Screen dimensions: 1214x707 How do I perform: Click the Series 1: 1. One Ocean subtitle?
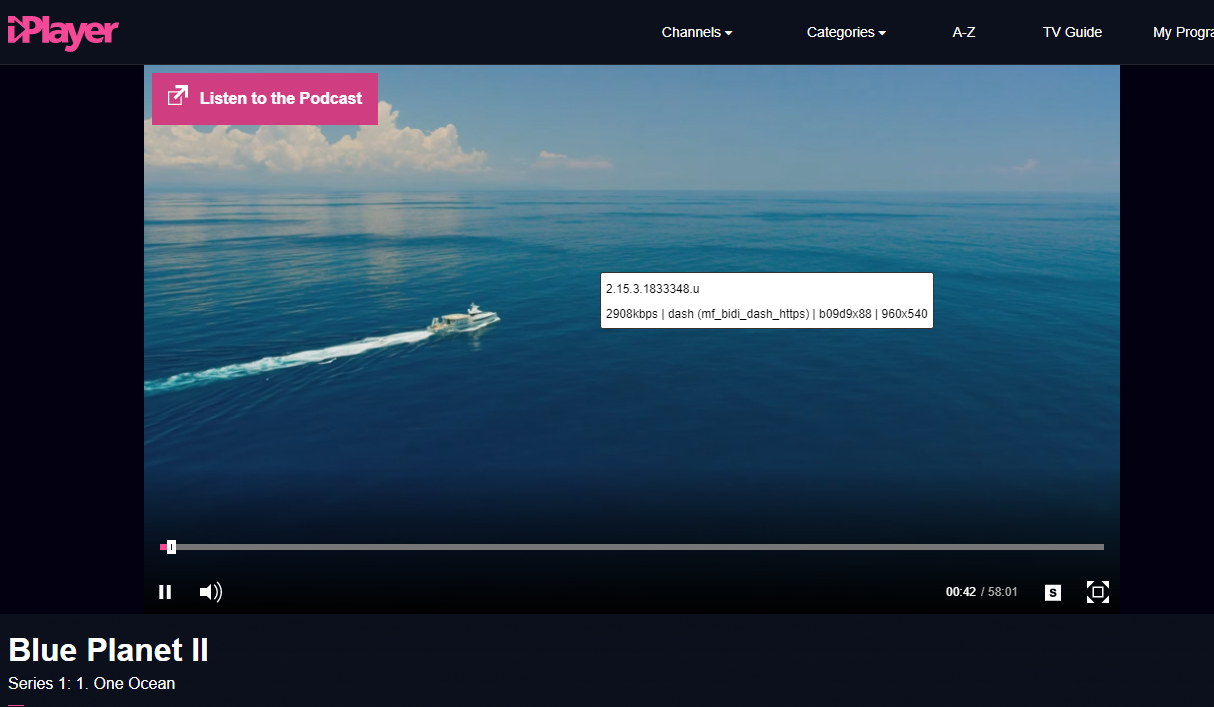92,684
